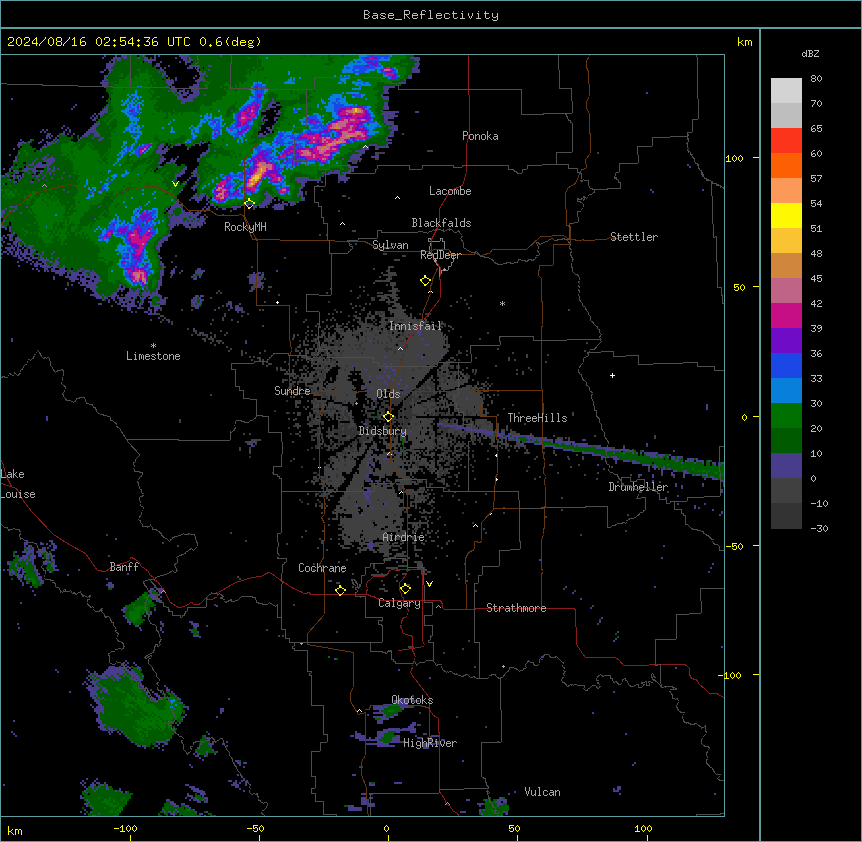The height and width of the screenshot is (842, 862).
Task: Click the Didsbury town label
Action: click(383, 431)
